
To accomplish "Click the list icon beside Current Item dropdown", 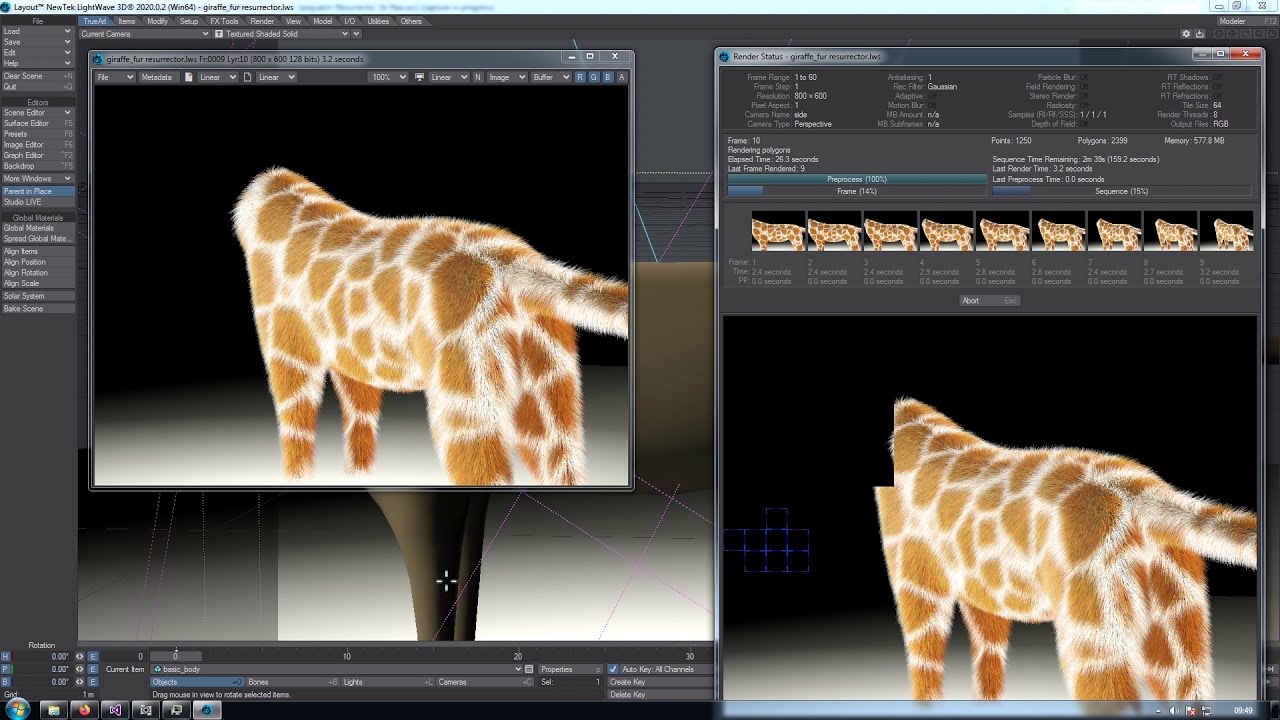I will (530, 669).
